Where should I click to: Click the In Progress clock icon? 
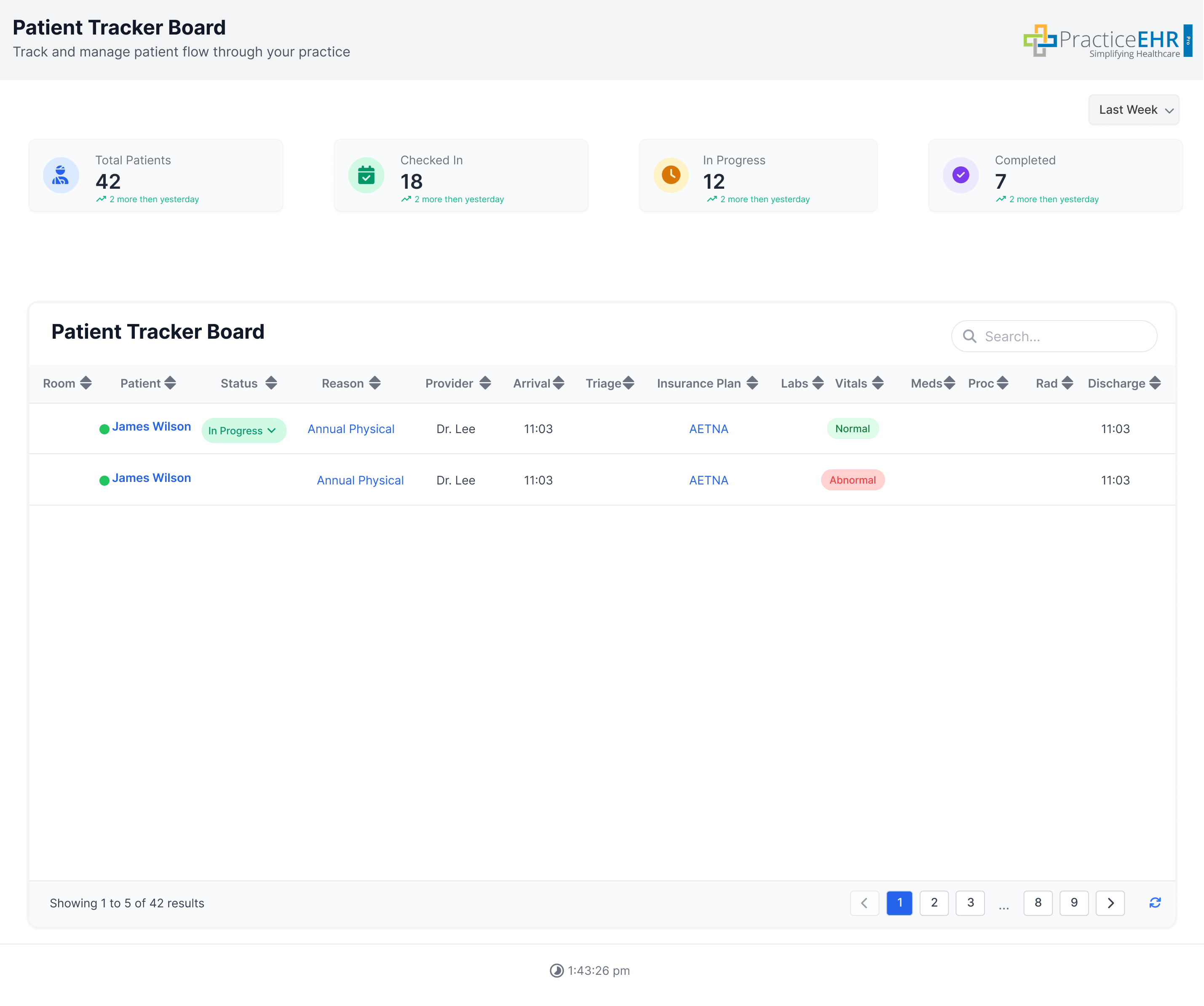pyautogui.click(x=671, y=175)
